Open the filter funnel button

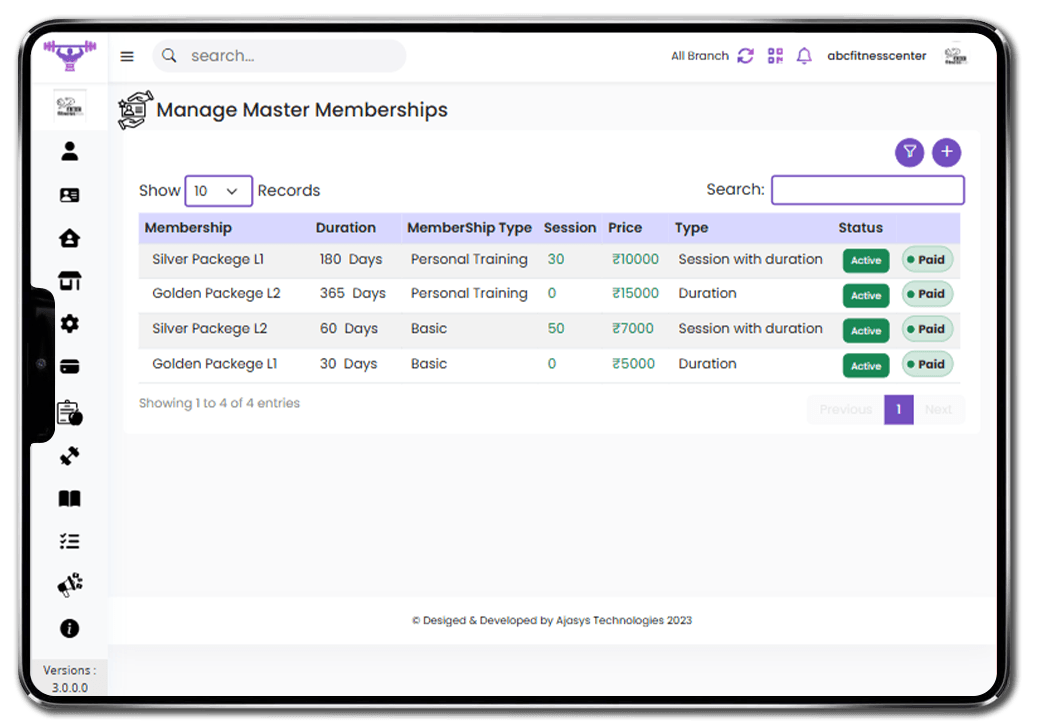(909, 152)
